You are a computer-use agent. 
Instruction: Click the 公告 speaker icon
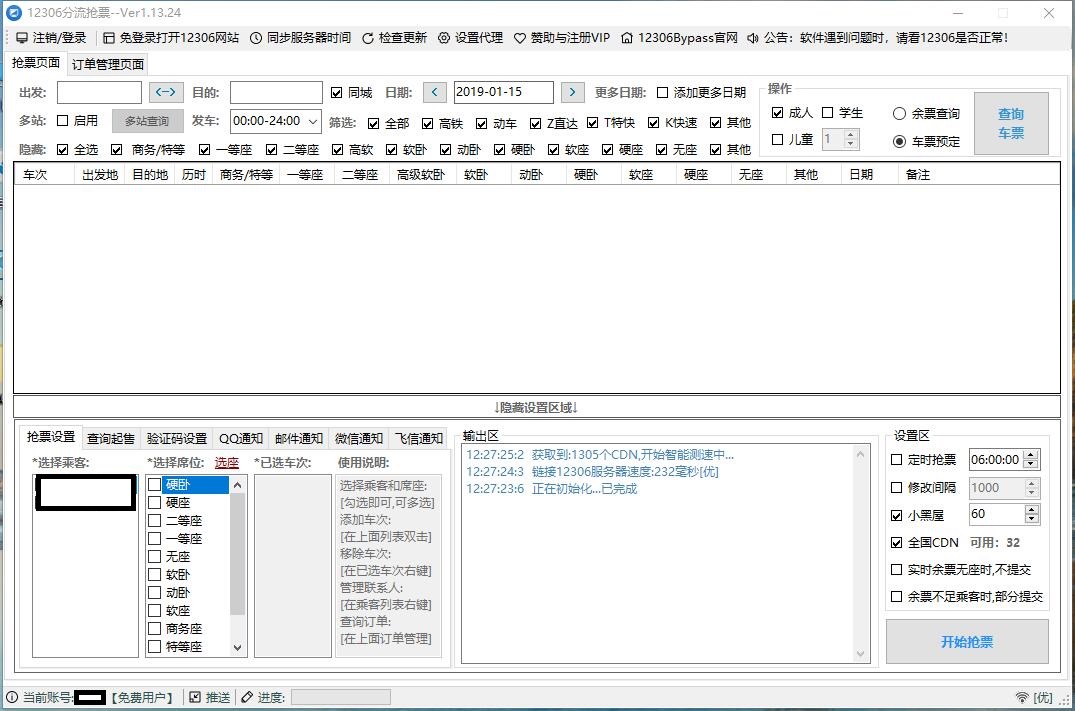point(753,38)
